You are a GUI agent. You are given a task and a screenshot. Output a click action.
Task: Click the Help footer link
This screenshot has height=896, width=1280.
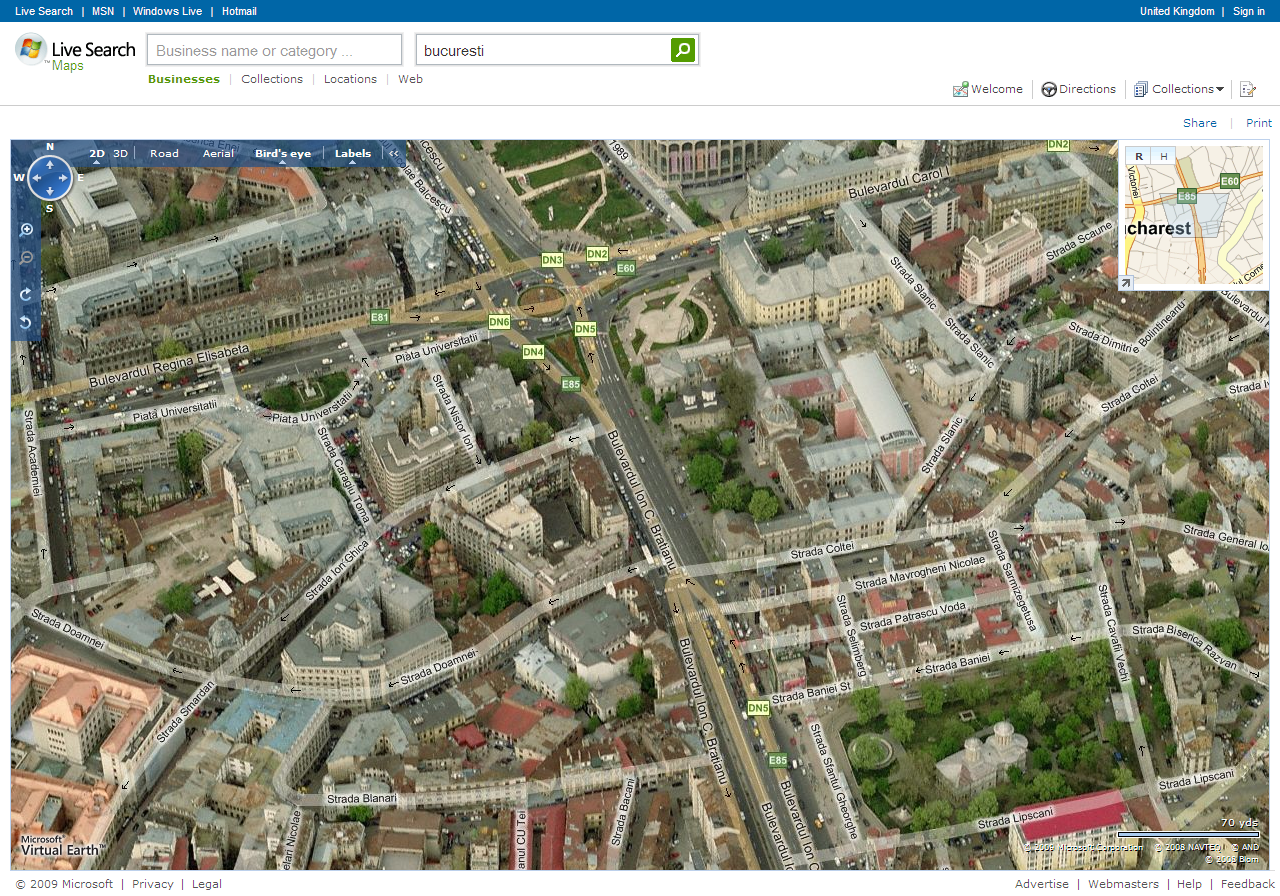pyautogui.click(x=1190, y=884)
